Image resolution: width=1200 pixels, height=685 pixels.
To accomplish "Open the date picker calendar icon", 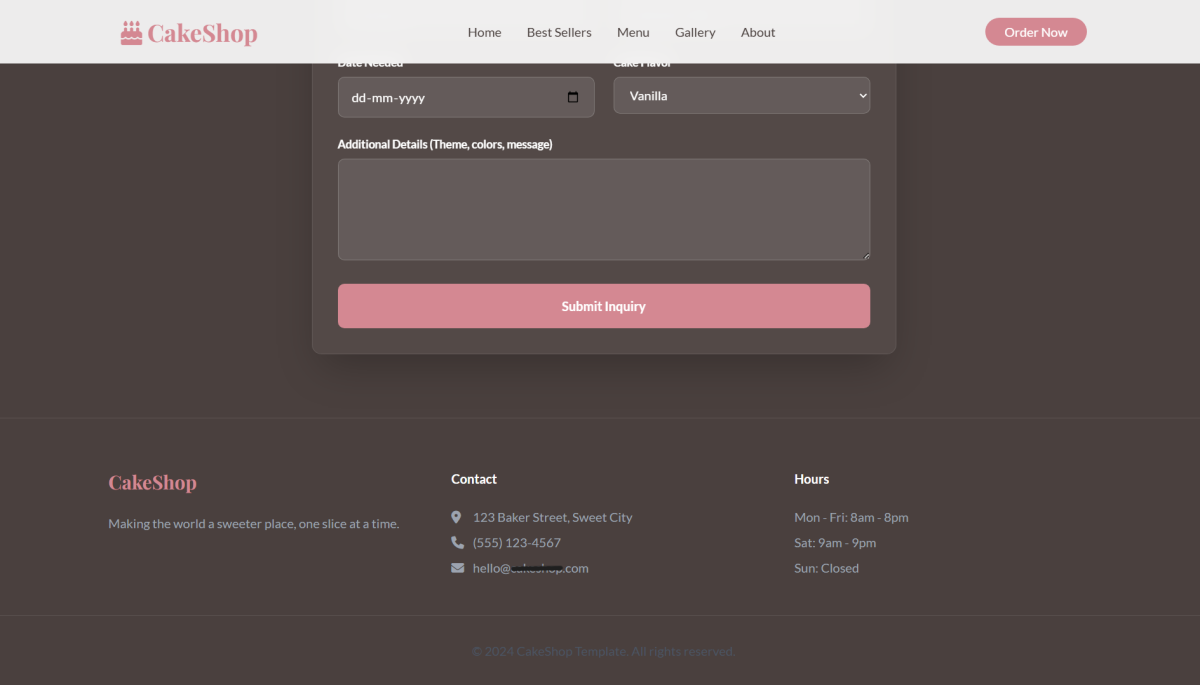I will (573, 98).
